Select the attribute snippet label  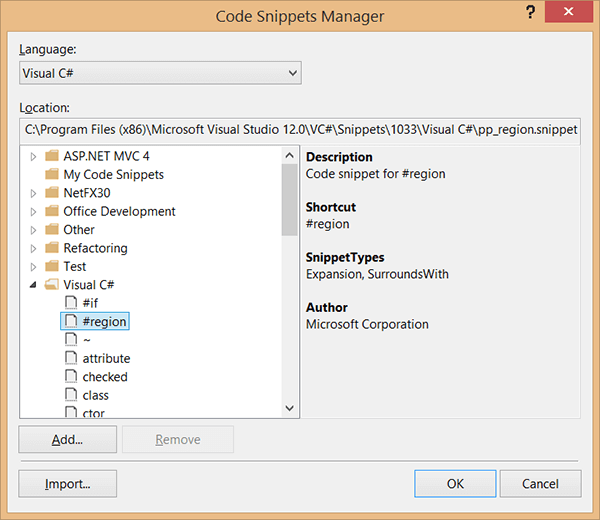point(106,359)
